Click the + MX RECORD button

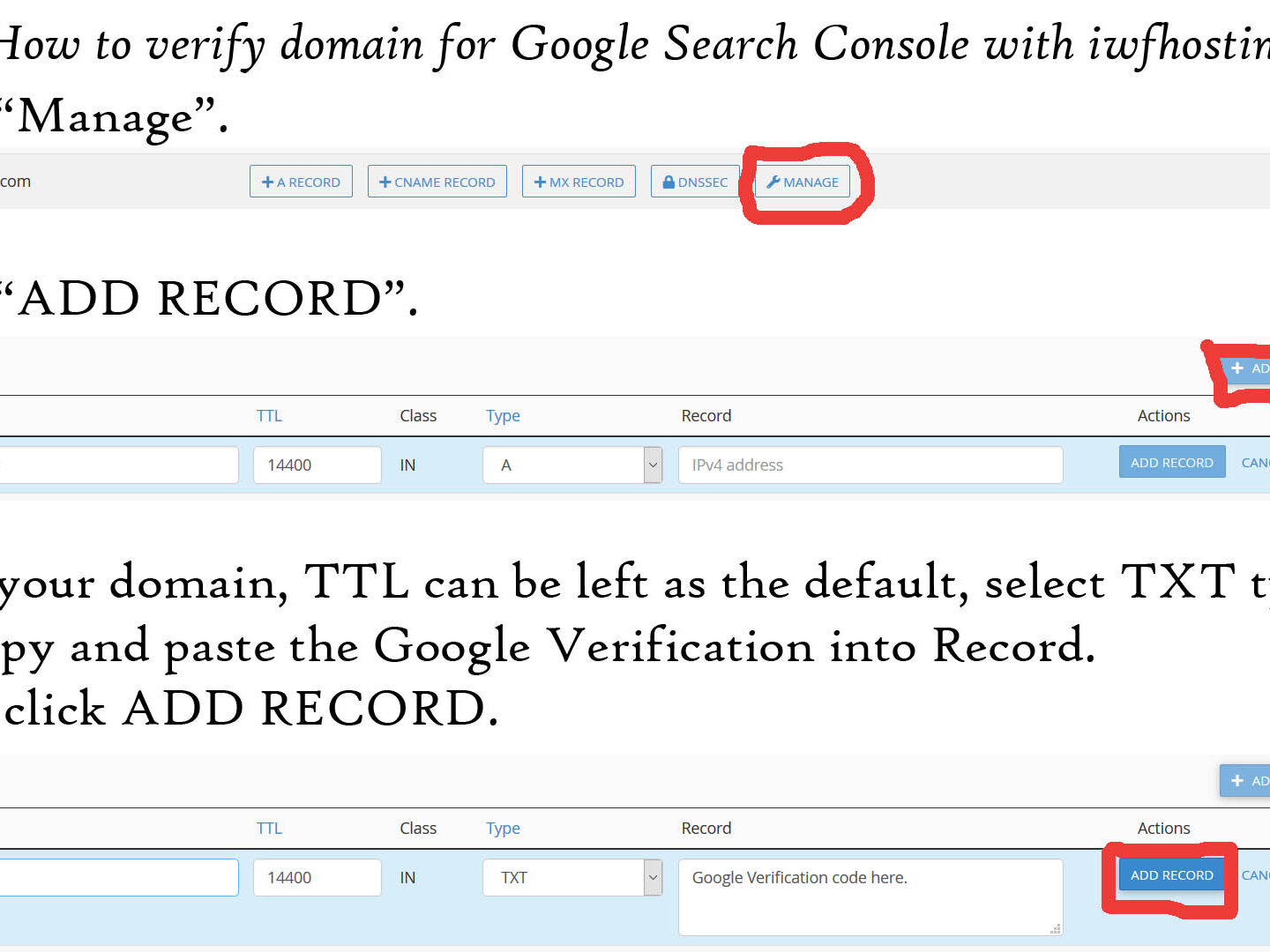coord(579,182)
